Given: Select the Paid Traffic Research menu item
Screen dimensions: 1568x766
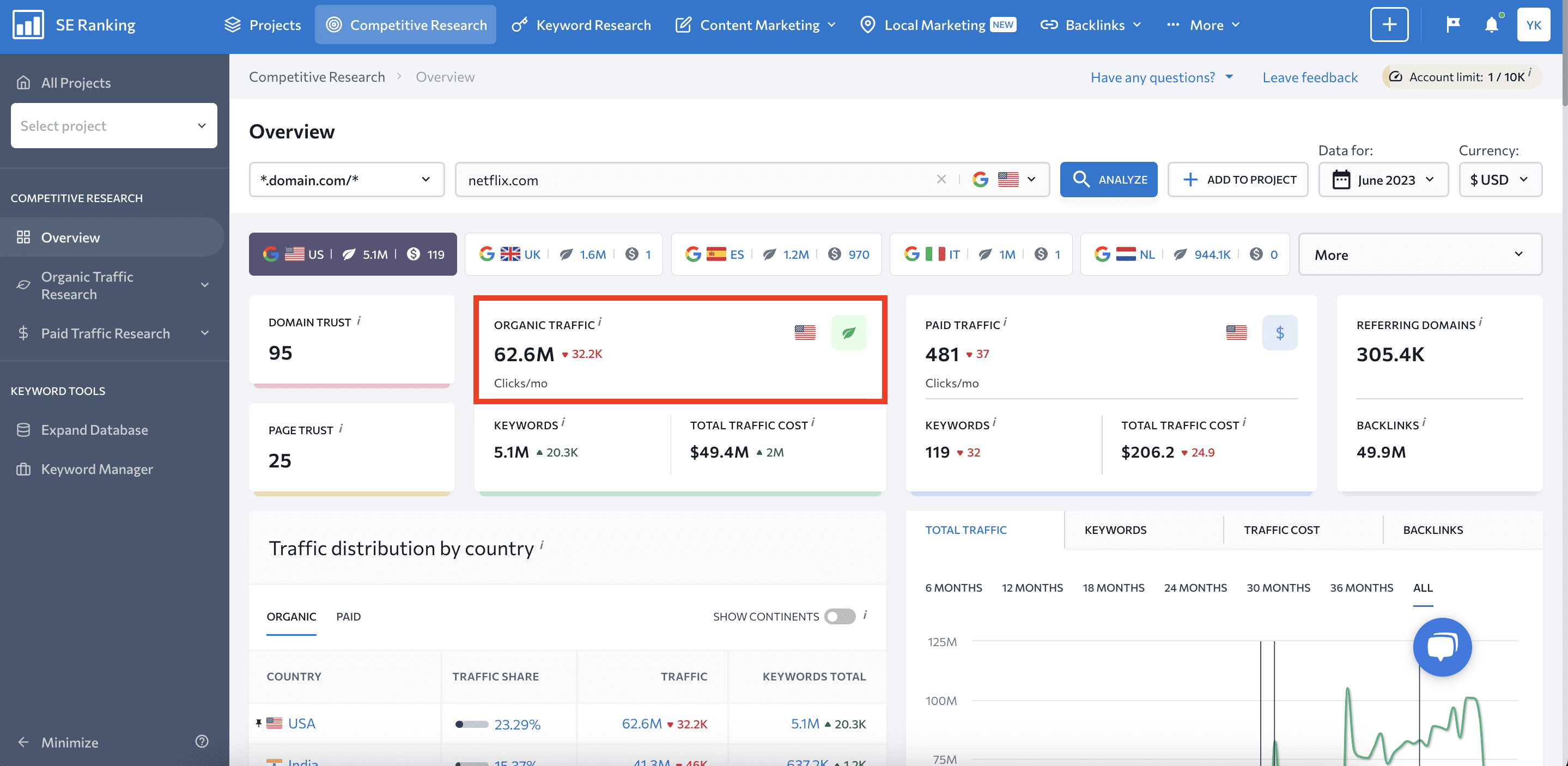Looking at the screenshot, I should [105, 332].
